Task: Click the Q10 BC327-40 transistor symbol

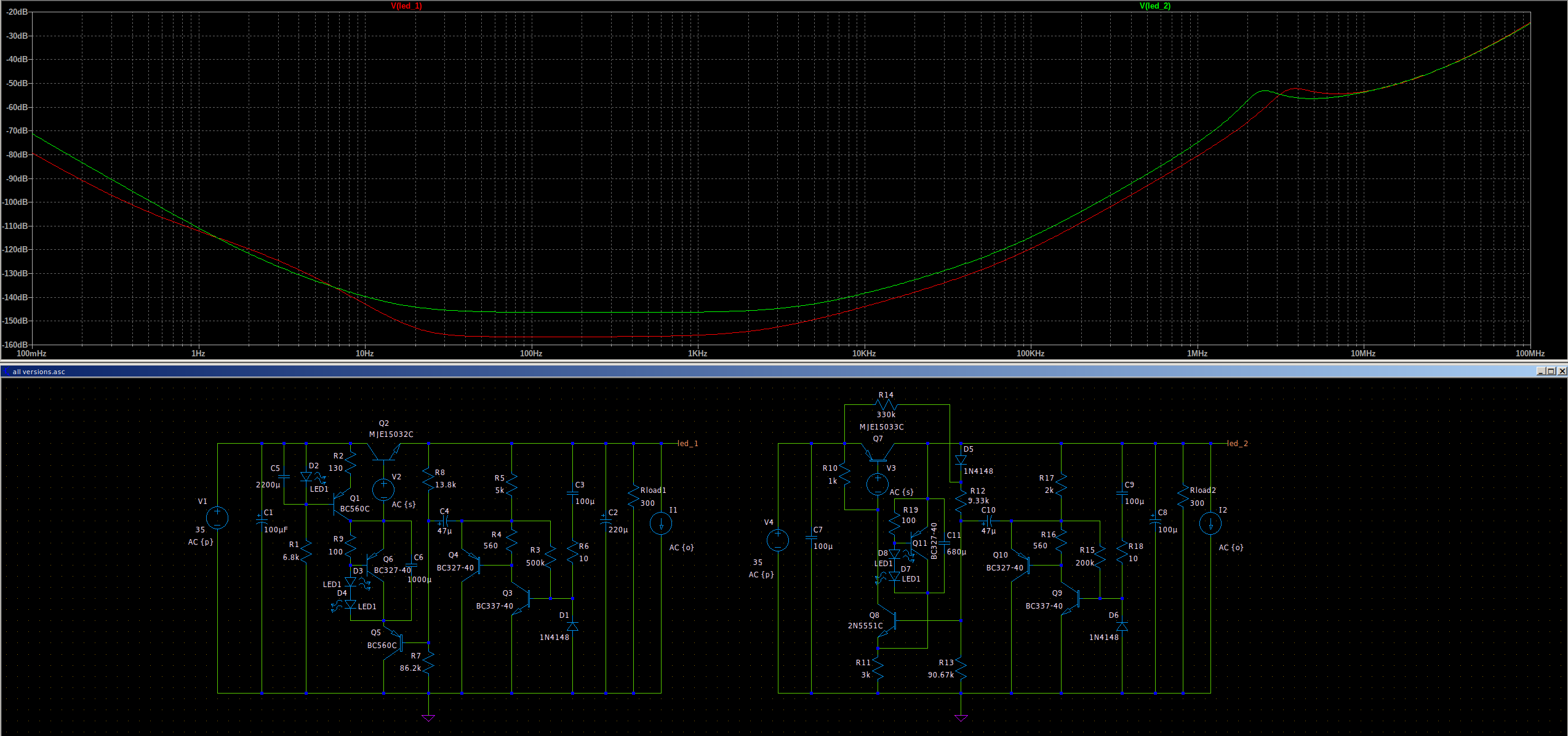Action: click(1020, 565)
